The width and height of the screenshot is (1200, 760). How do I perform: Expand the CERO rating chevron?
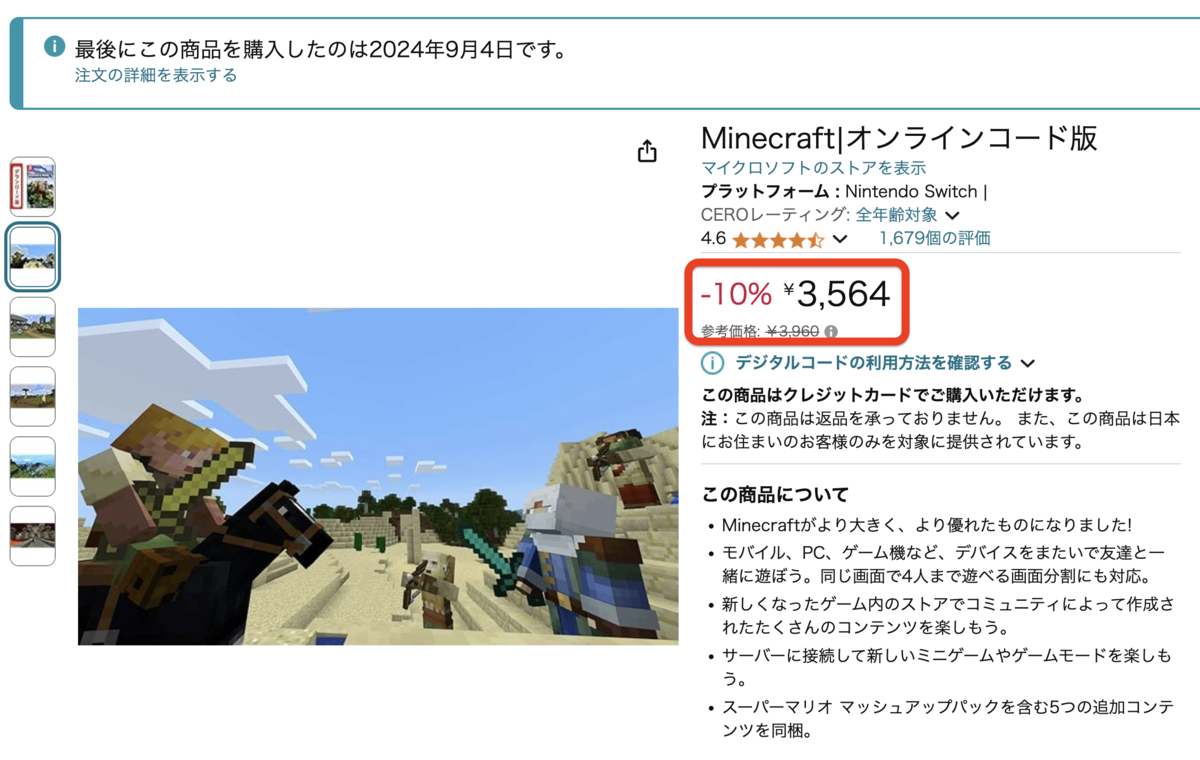[953, 215]
